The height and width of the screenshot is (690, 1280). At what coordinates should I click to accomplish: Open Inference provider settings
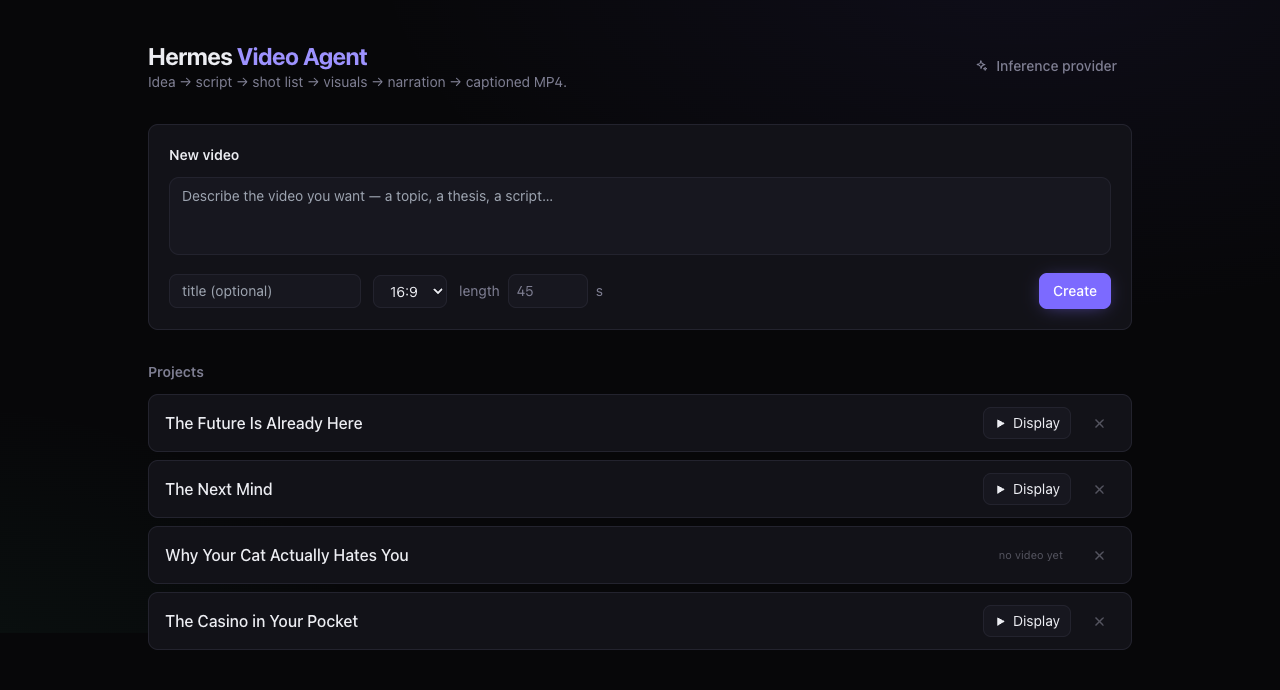(x=1046, y=66)
